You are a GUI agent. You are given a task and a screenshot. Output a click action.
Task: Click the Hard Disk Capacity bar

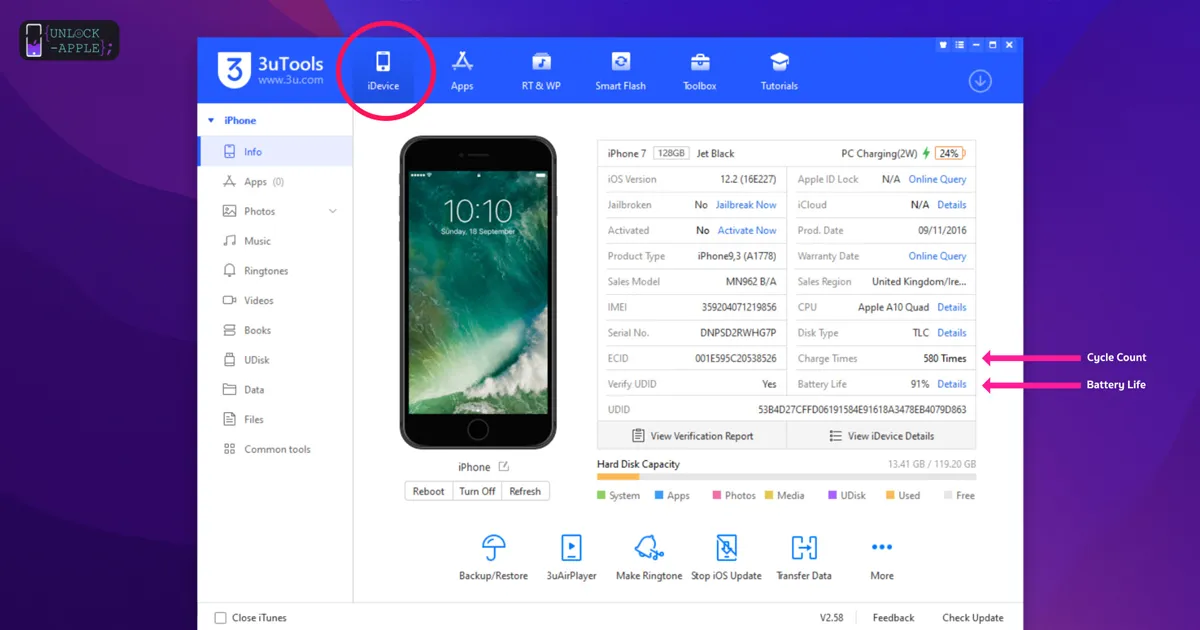click(786, 477)
